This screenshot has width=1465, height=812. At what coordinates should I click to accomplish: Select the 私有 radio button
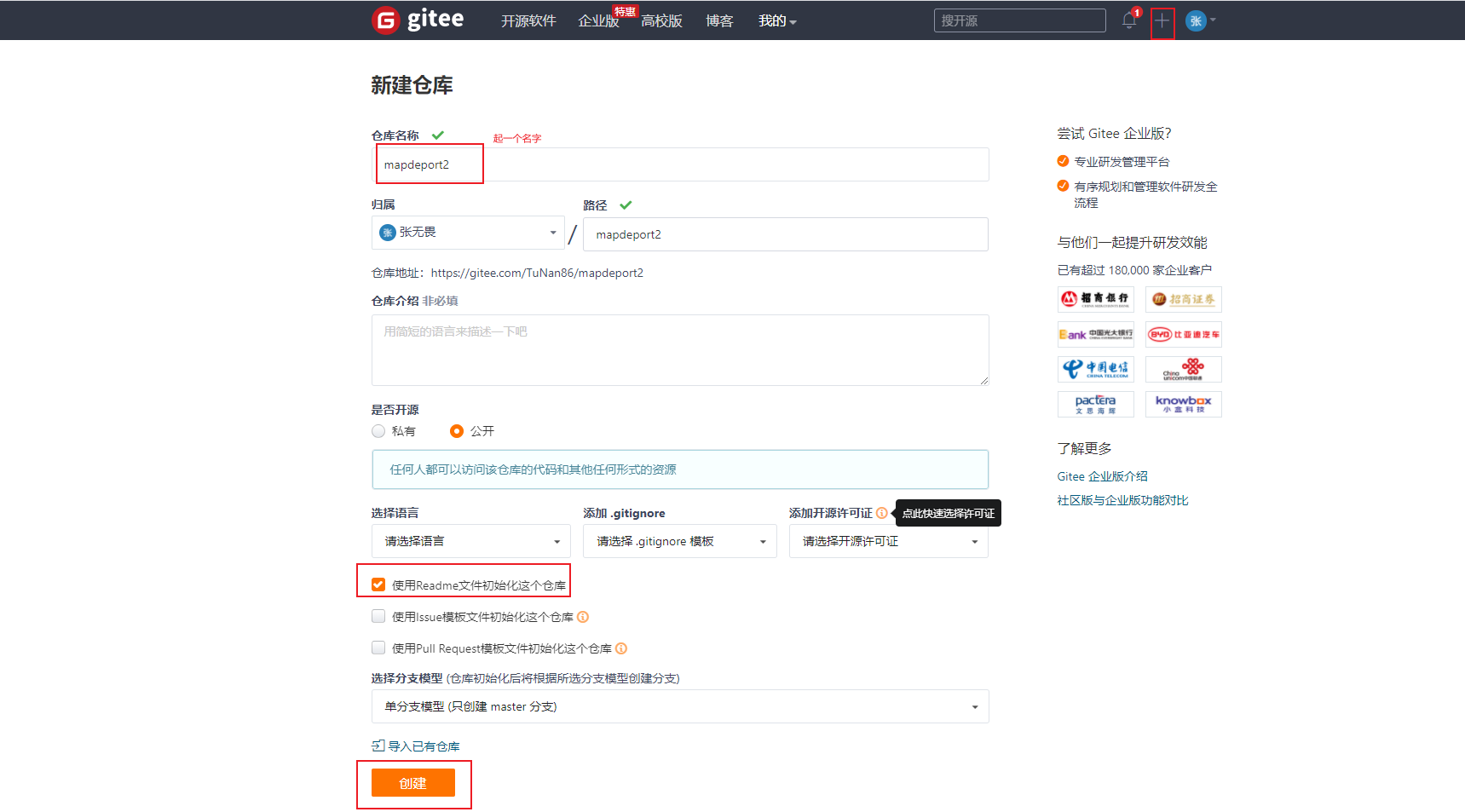coord(378,431)
